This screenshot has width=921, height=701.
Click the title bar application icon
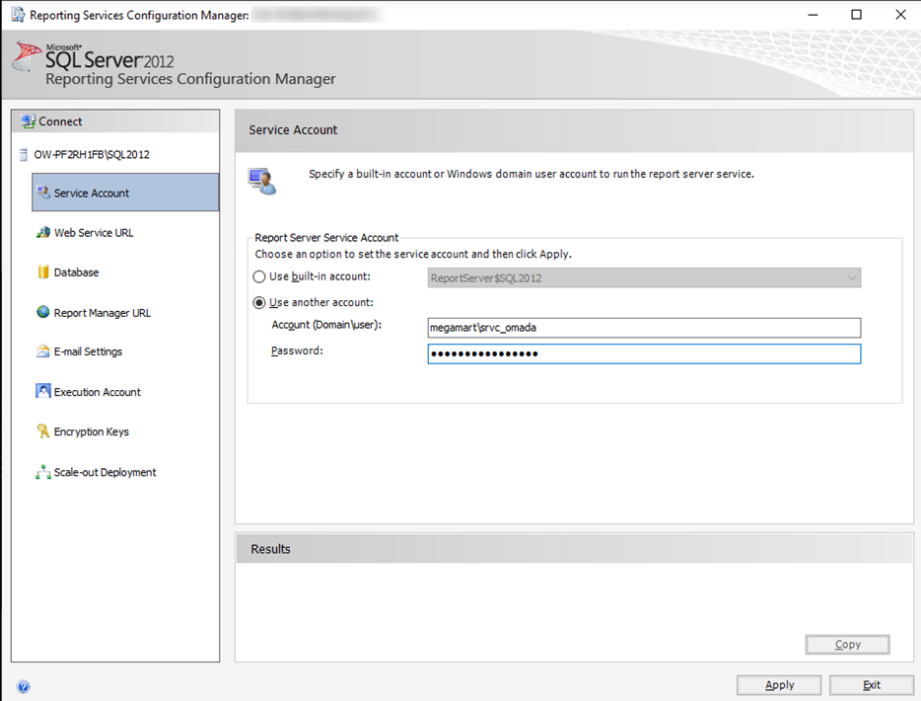tap(18, 15)
